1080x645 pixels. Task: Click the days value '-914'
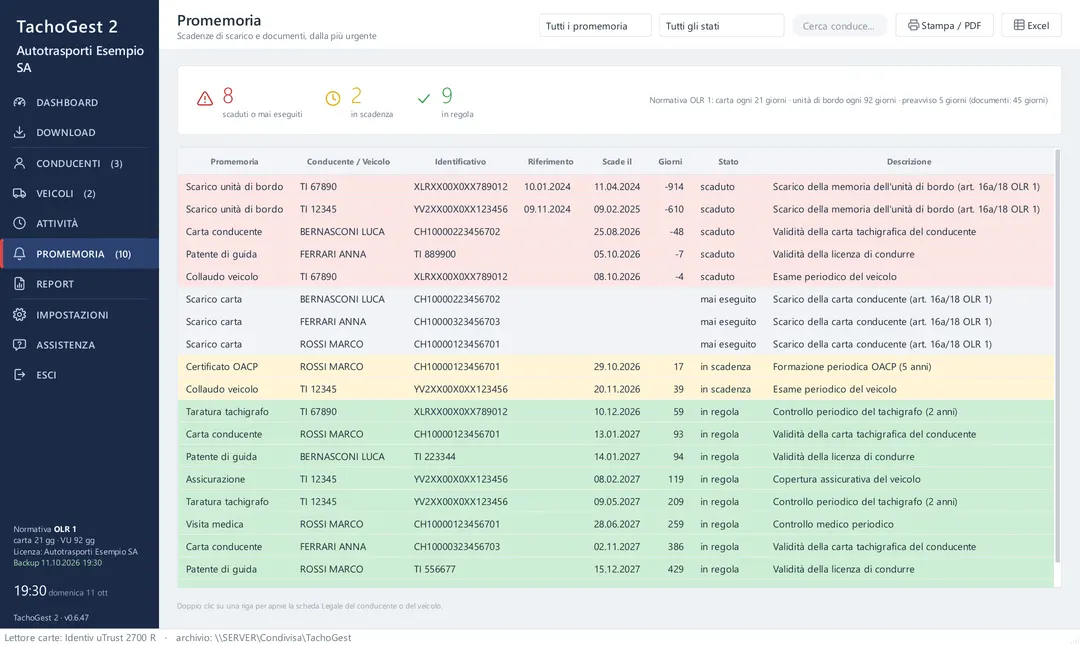point(674,187)
